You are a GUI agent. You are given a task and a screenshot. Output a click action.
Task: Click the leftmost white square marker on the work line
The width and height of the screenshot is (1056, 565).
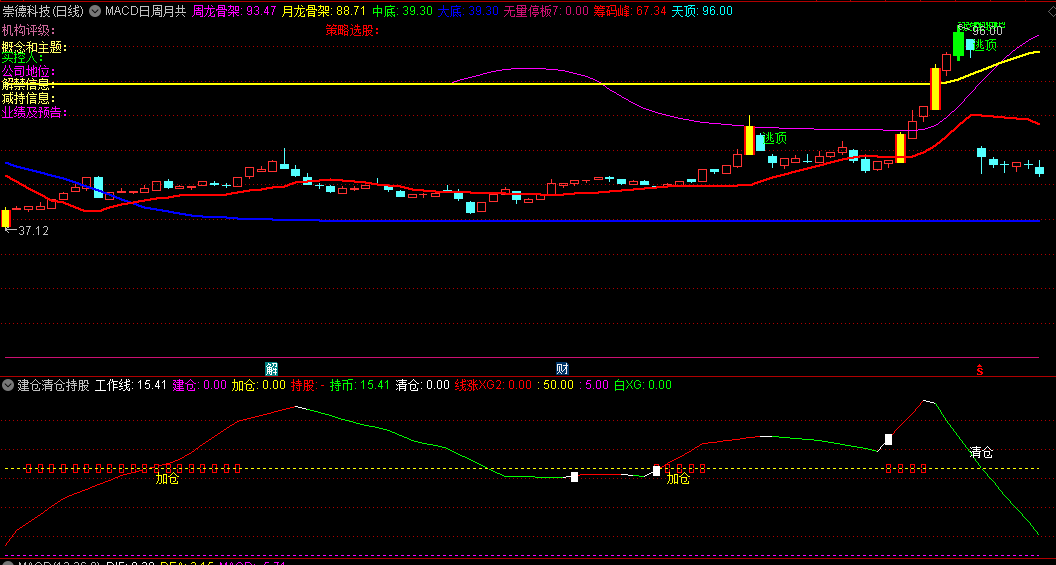(x=574, y=477)
